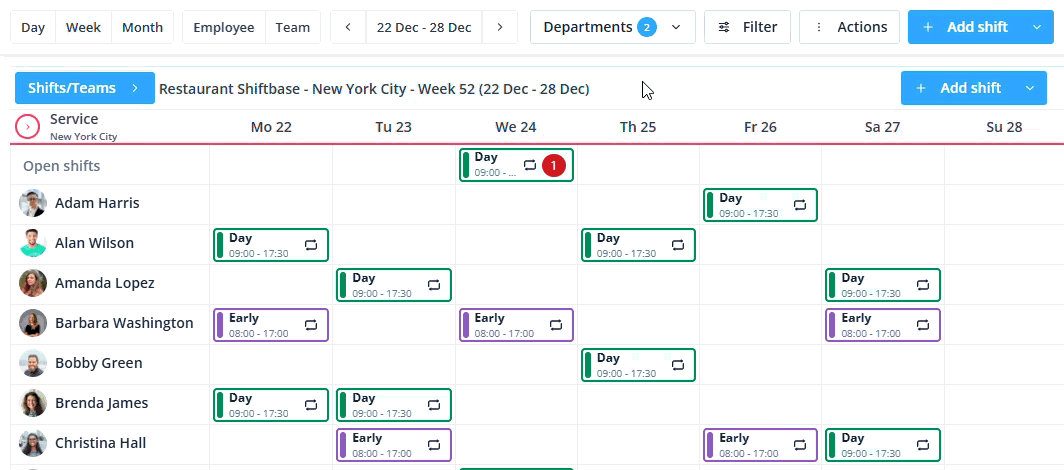Select the We 24 column header
1064x470 pixels.
tap(516, 128)
